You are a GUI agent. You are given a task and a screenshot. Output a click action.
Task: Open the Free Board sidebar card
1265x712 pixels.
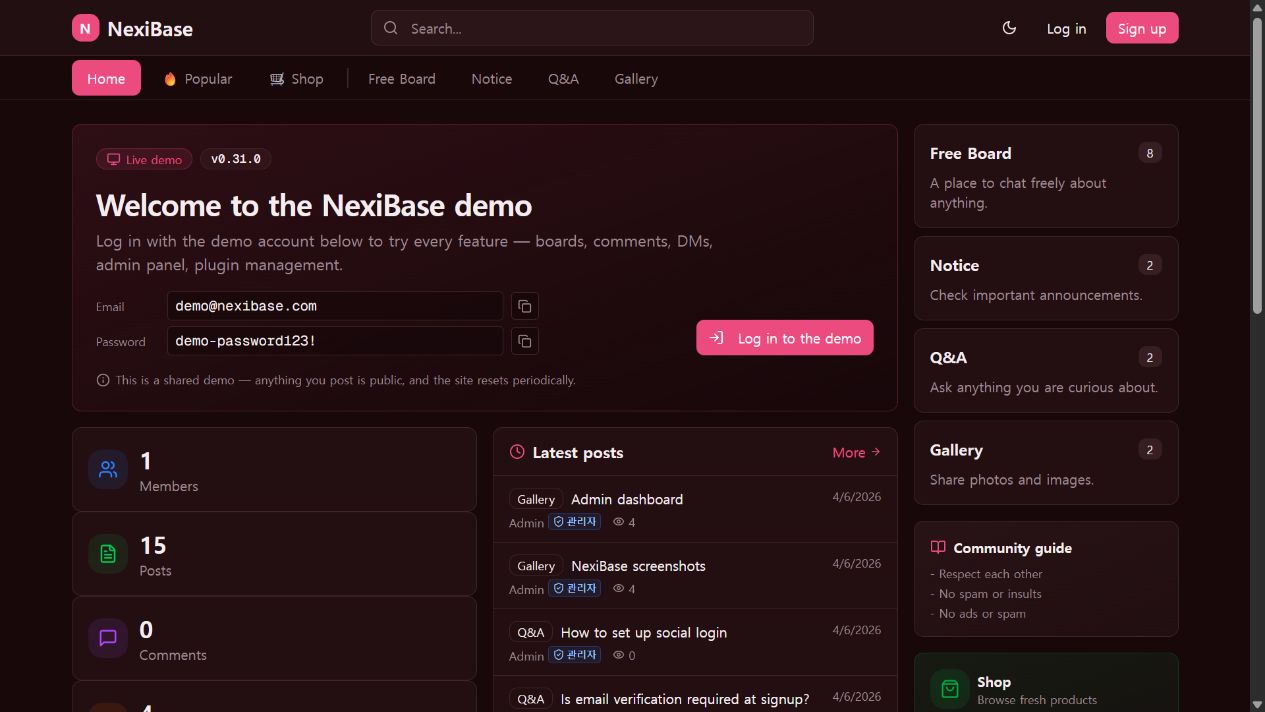[x=1046, y=176]
